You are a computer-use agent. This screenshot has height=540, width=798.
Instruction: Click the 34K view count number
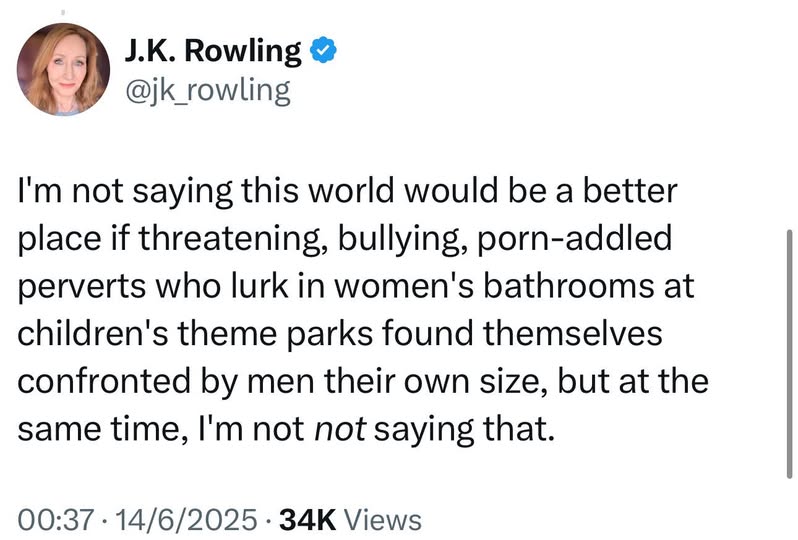click(310, 518)
